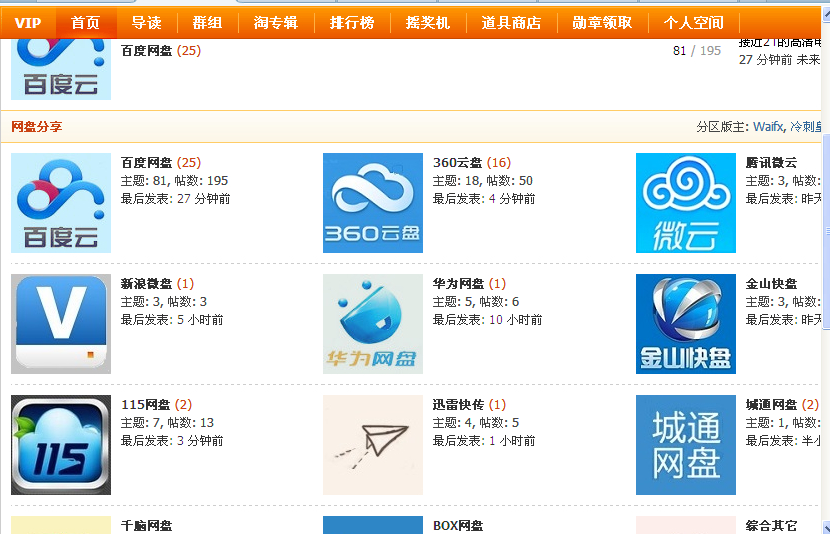830x534 pixels.
Task: Open the 摇奖机 navigation item
Action: [427, 23]
